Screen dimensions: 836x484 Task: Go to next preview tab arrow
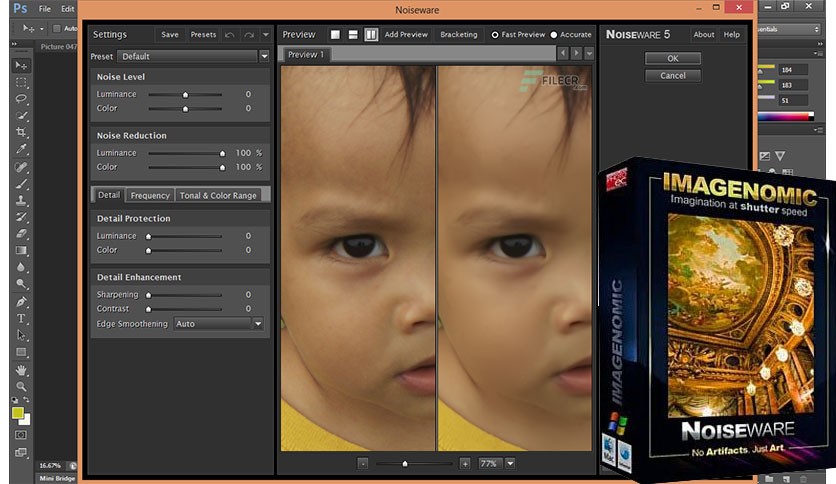tap(576, 53)
